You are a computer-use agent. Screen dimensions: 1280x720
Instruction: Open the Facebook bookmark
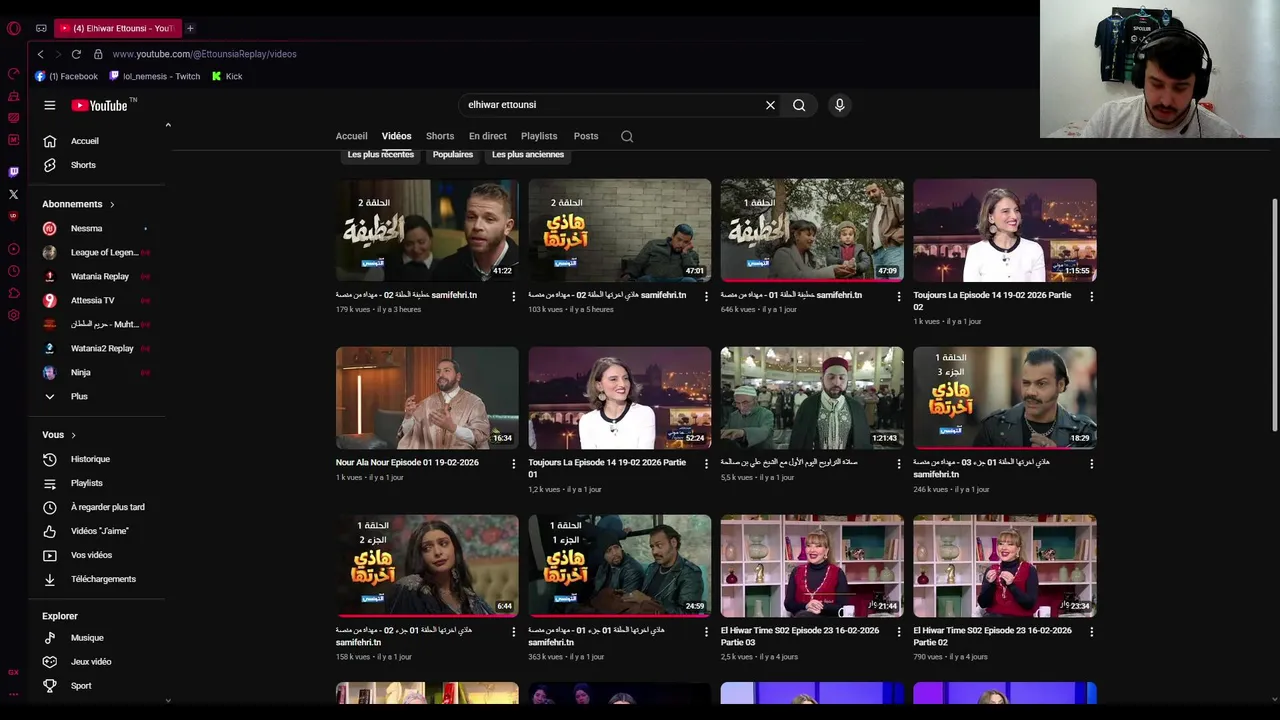point(66,76)
